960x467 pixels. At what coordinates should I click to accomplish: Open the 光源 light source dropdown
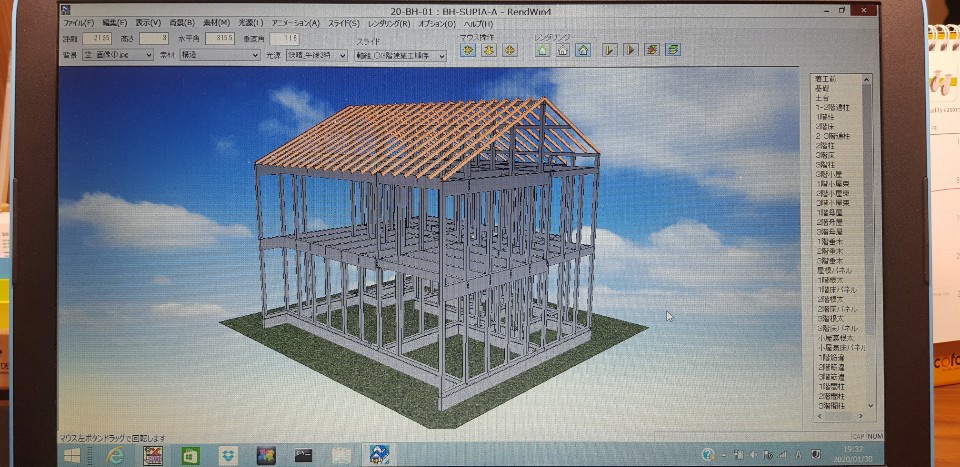315,55
